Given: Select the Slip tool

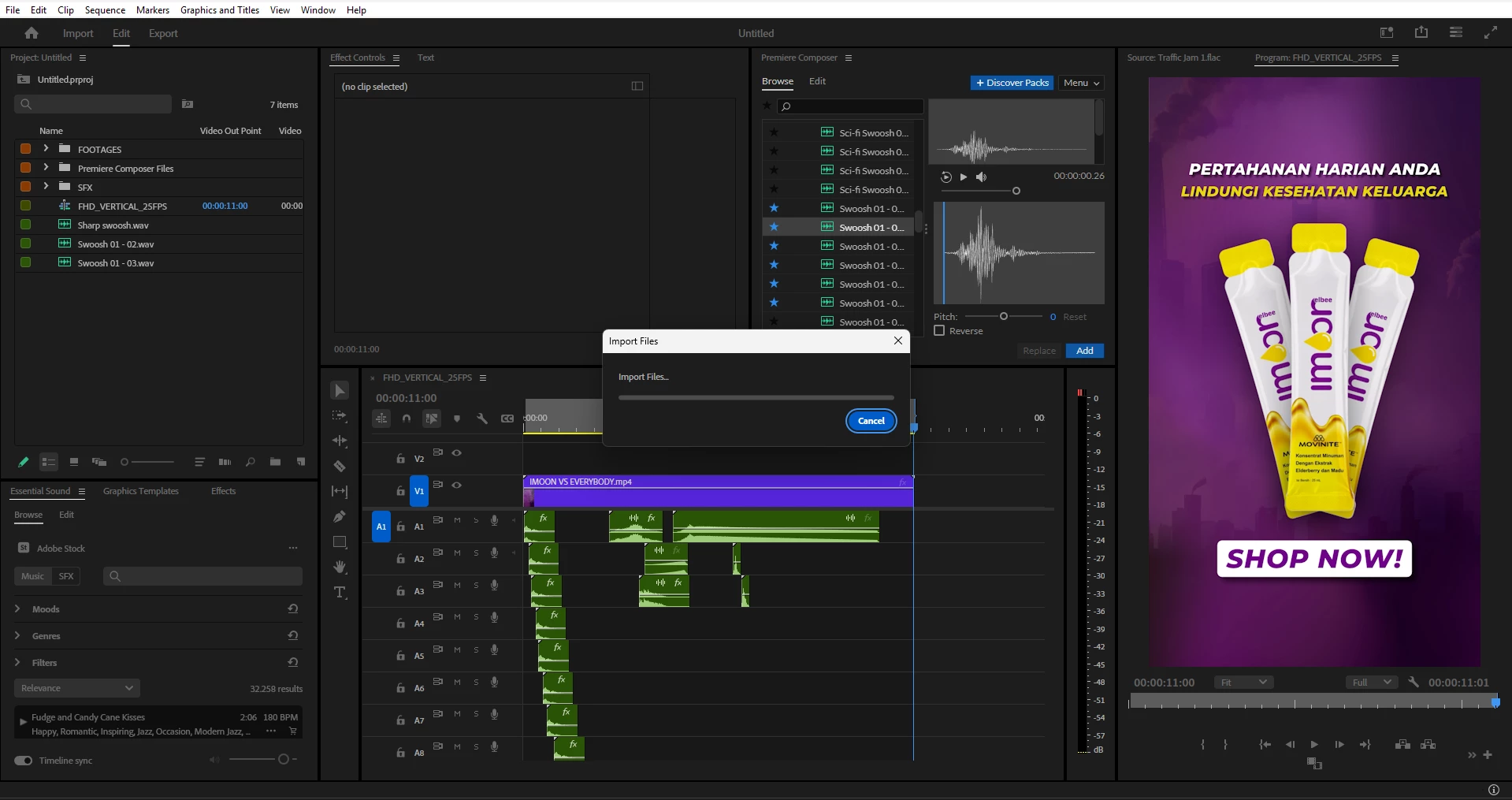Looking at the screenshot, I should click(x=340, y=492).
